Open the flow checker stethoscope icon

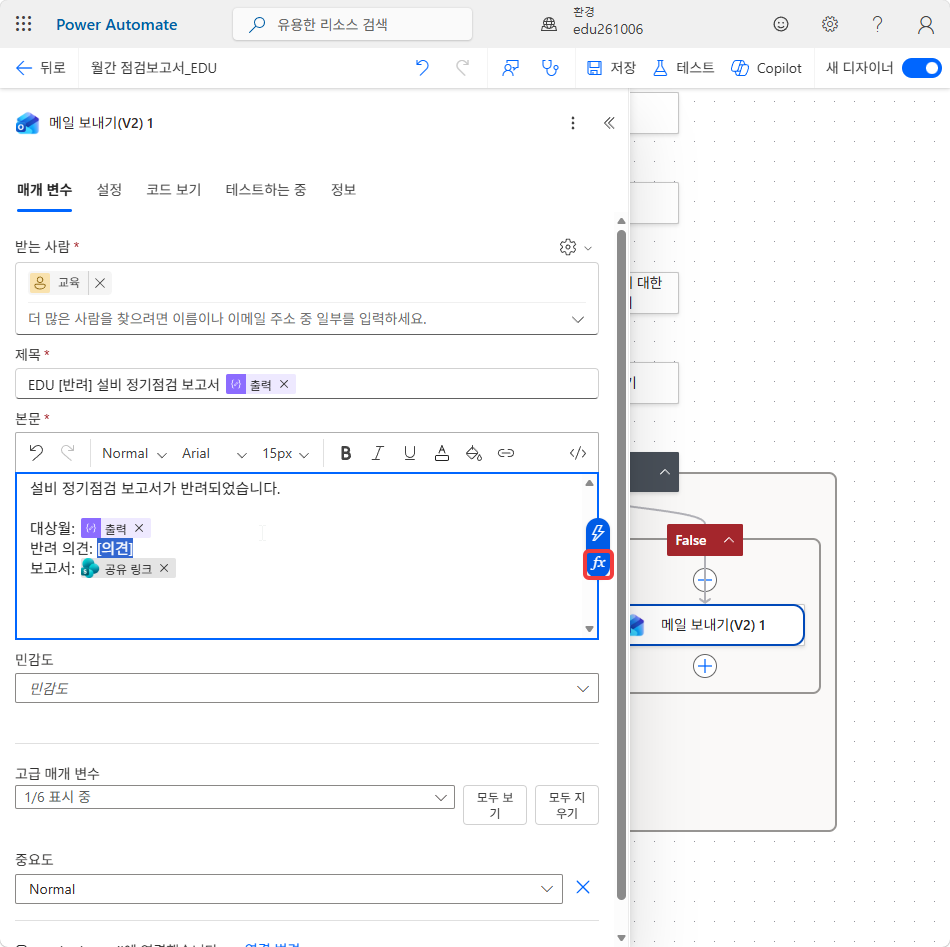tap(550, 68)
